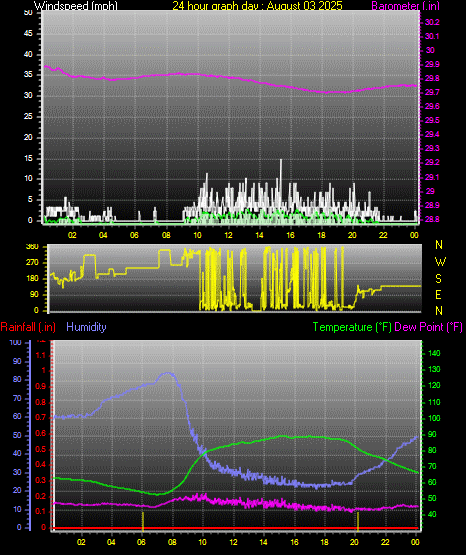The height and width of the screenshot is (555, 466).
Task: Click the 180 wind direction axis value
Action: tap(32, 279)
